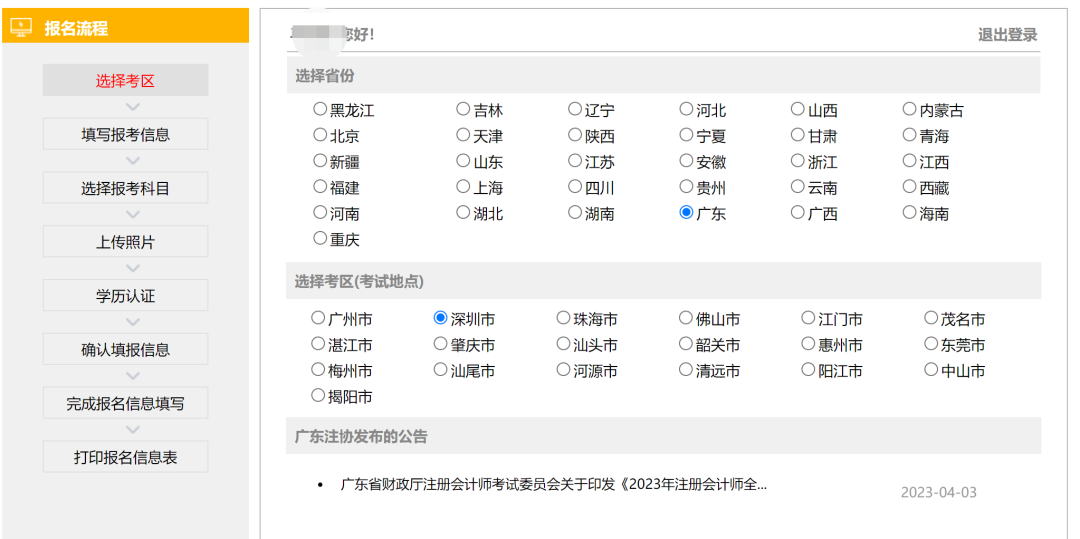This screenshot has width=1080, height=539.
Task: Select the 东莞市 radio button
Action: [931, 344]
